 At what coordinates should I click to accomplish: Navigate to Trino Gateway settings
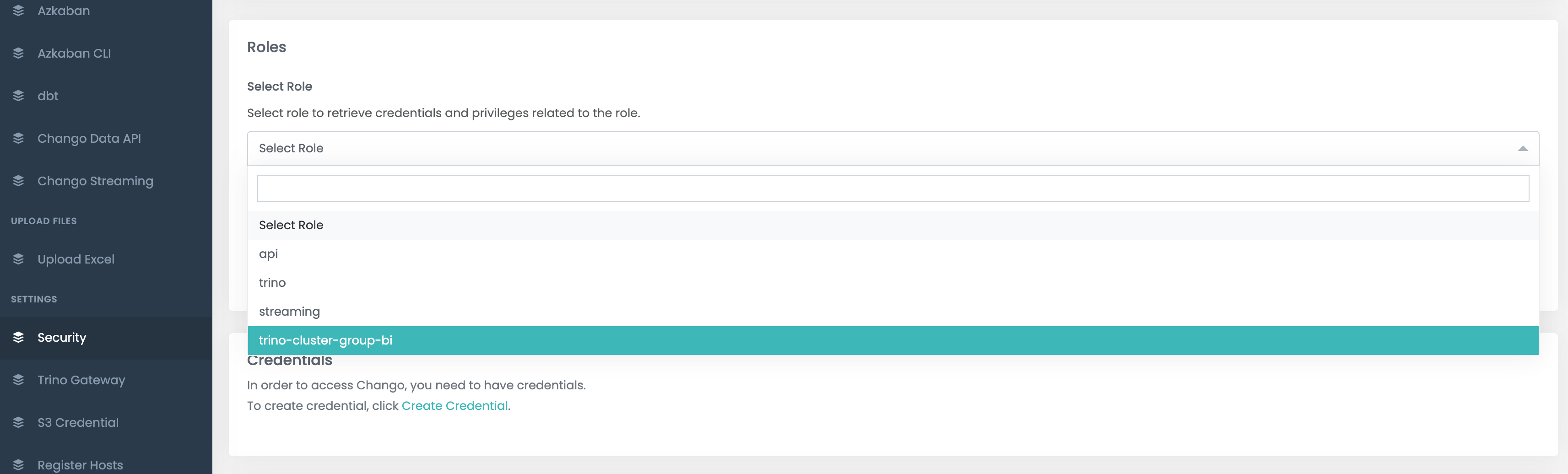tap(81, 379)
